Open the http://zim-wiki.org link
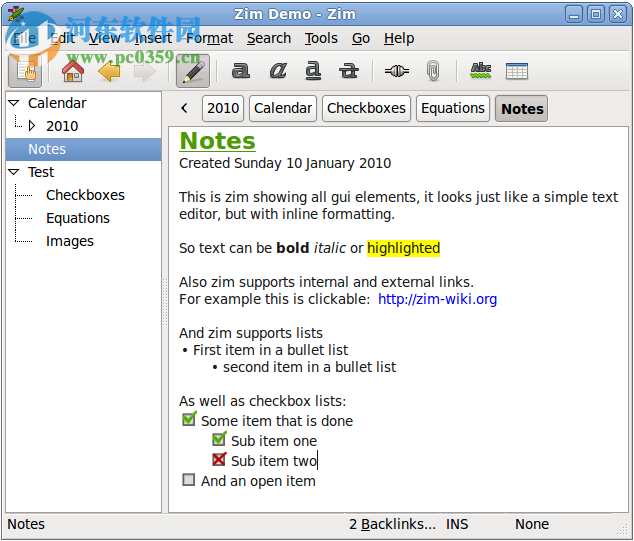Image resolution: width=634 pixels, height=541 pixels. (x=437, y=299)
